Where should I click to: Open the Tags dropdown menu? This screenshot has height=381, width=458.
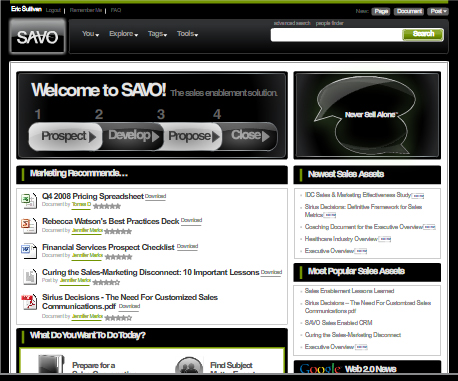(x=157, y=34)
